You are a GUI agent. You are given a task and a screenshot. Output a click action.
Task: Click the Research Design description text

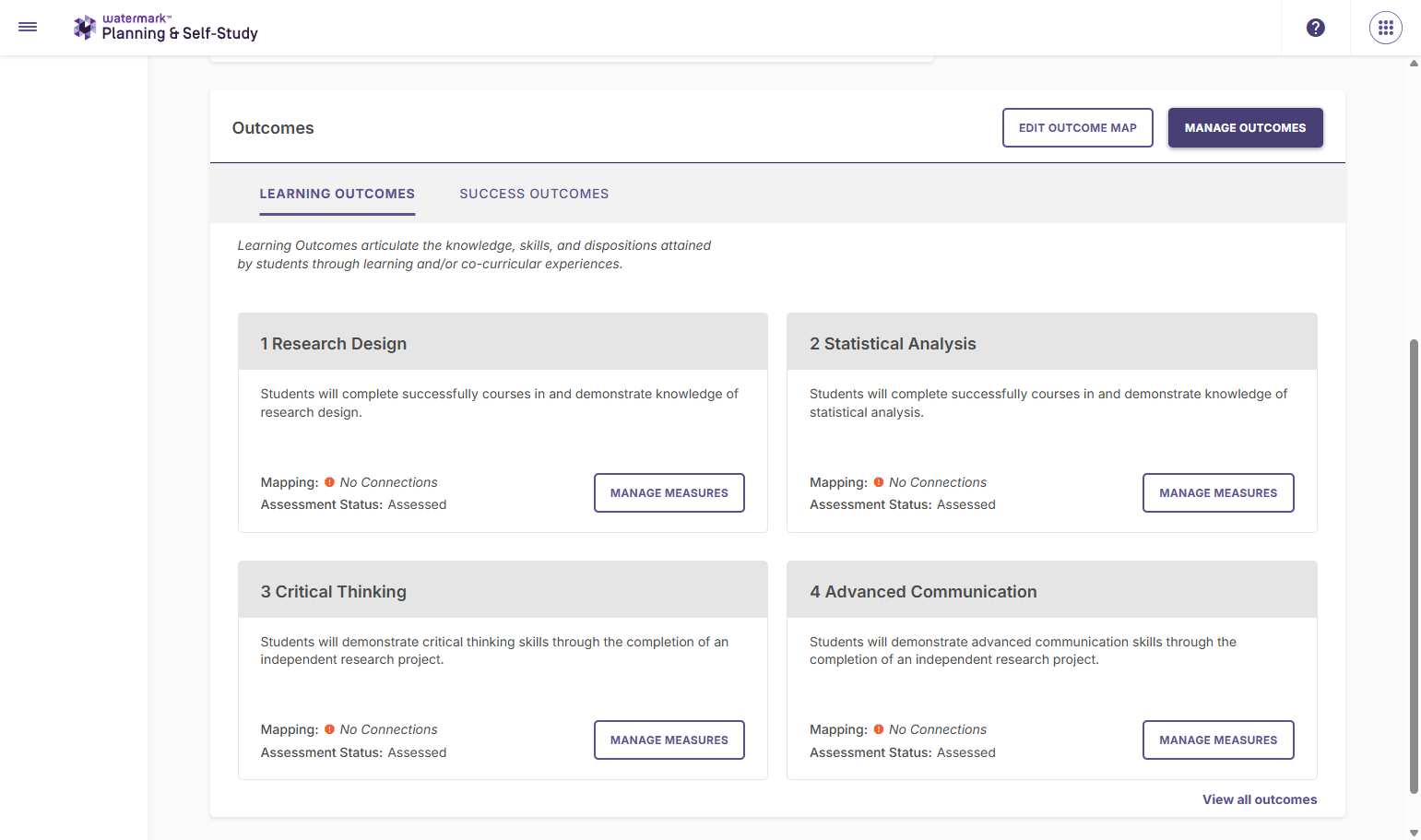[x=499, y=403]
